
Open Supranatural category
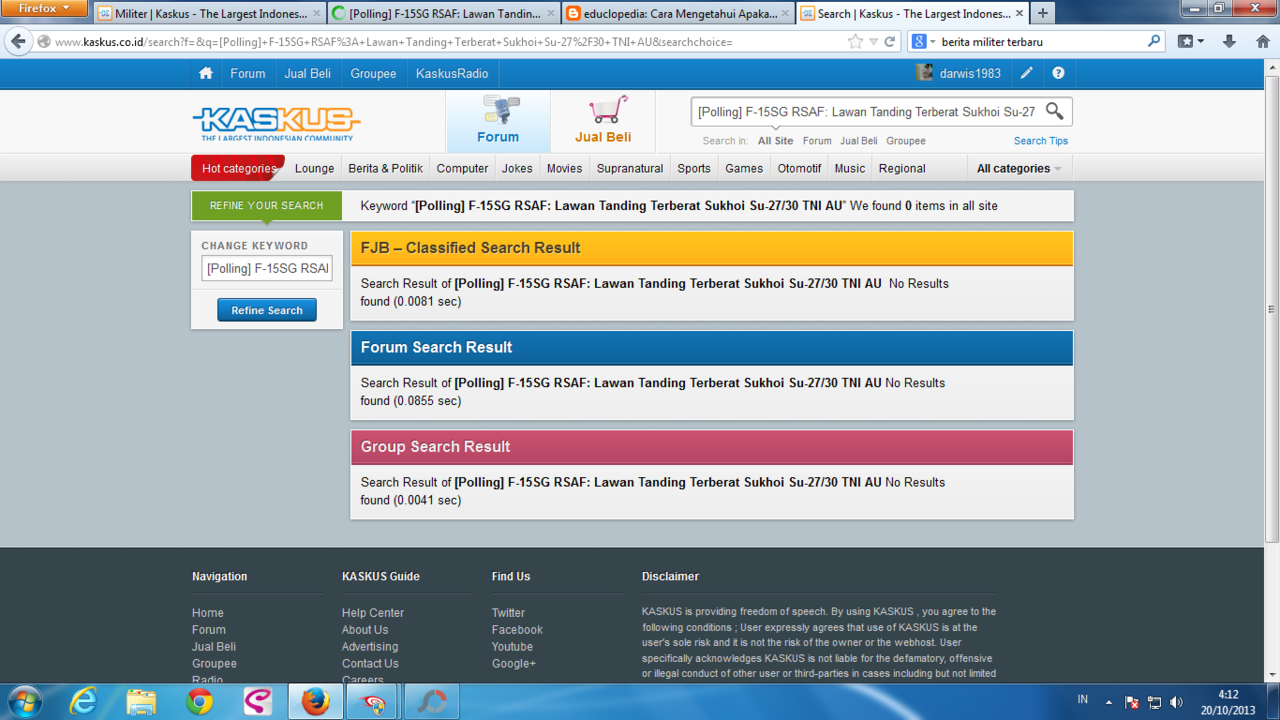click(630, 168)
